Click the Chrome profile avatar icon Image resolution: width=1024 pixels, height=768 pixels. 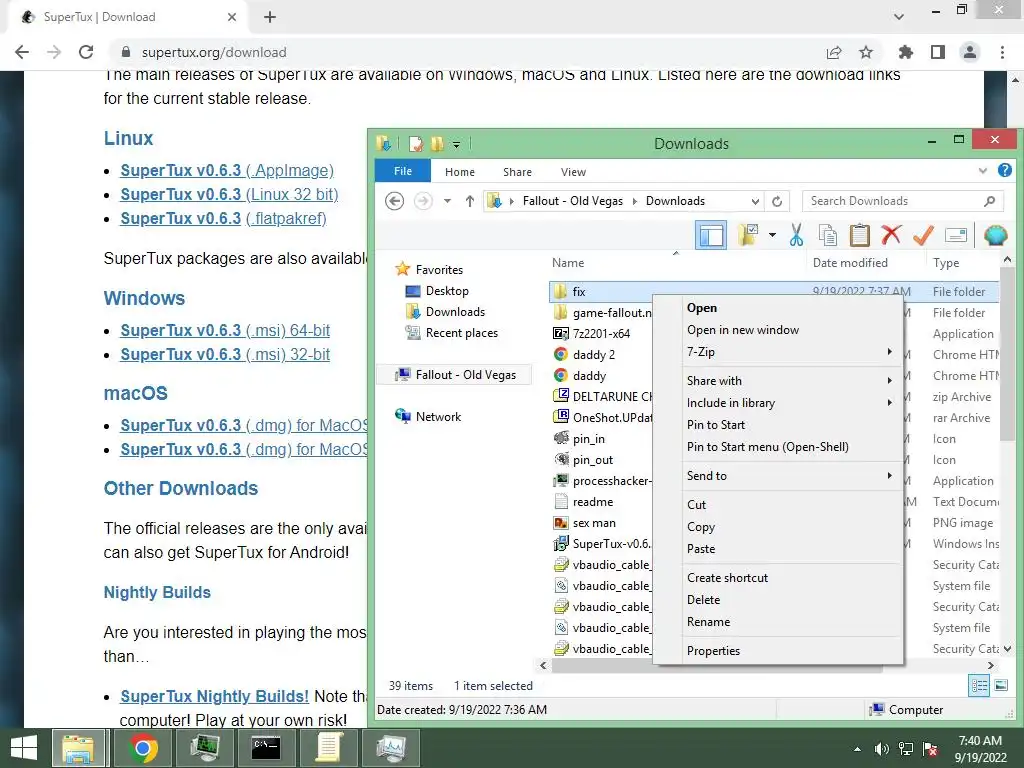pos(970,52)
